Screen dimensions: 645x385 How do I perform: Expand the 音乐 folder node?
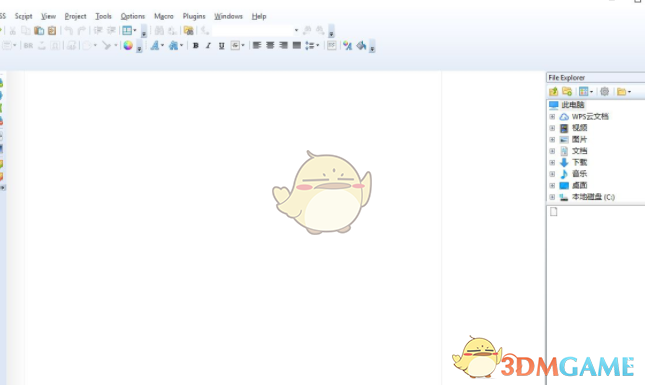pyautogui.click(x=552, y=174)
